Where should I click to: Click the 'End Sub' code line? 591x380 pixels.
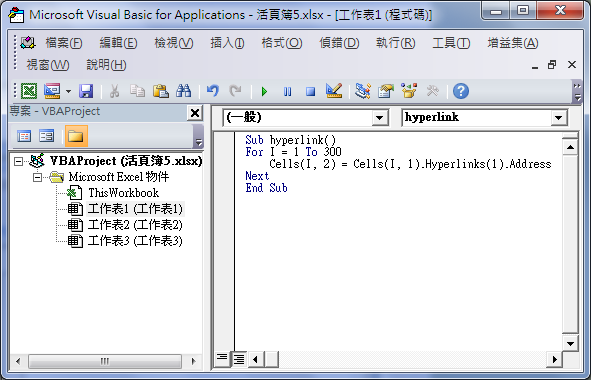[x=266, y=188]
